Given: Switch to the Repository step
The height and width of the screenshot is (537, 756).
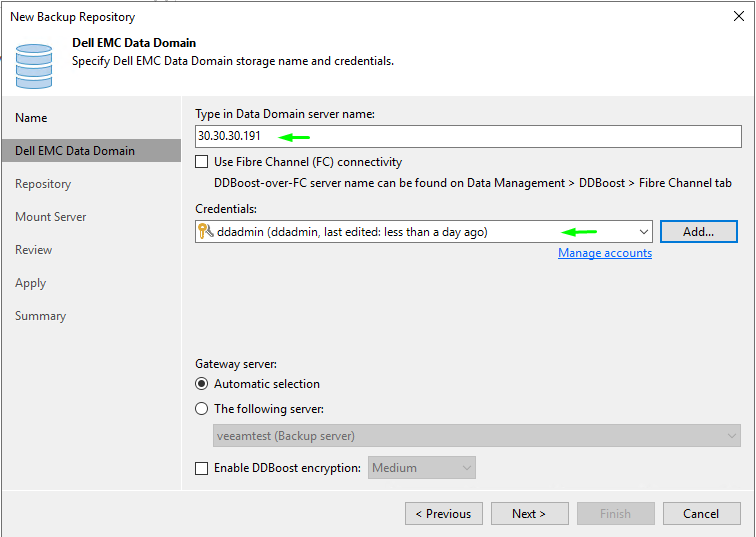Looking at the screenshot, I should coord(43,184).
